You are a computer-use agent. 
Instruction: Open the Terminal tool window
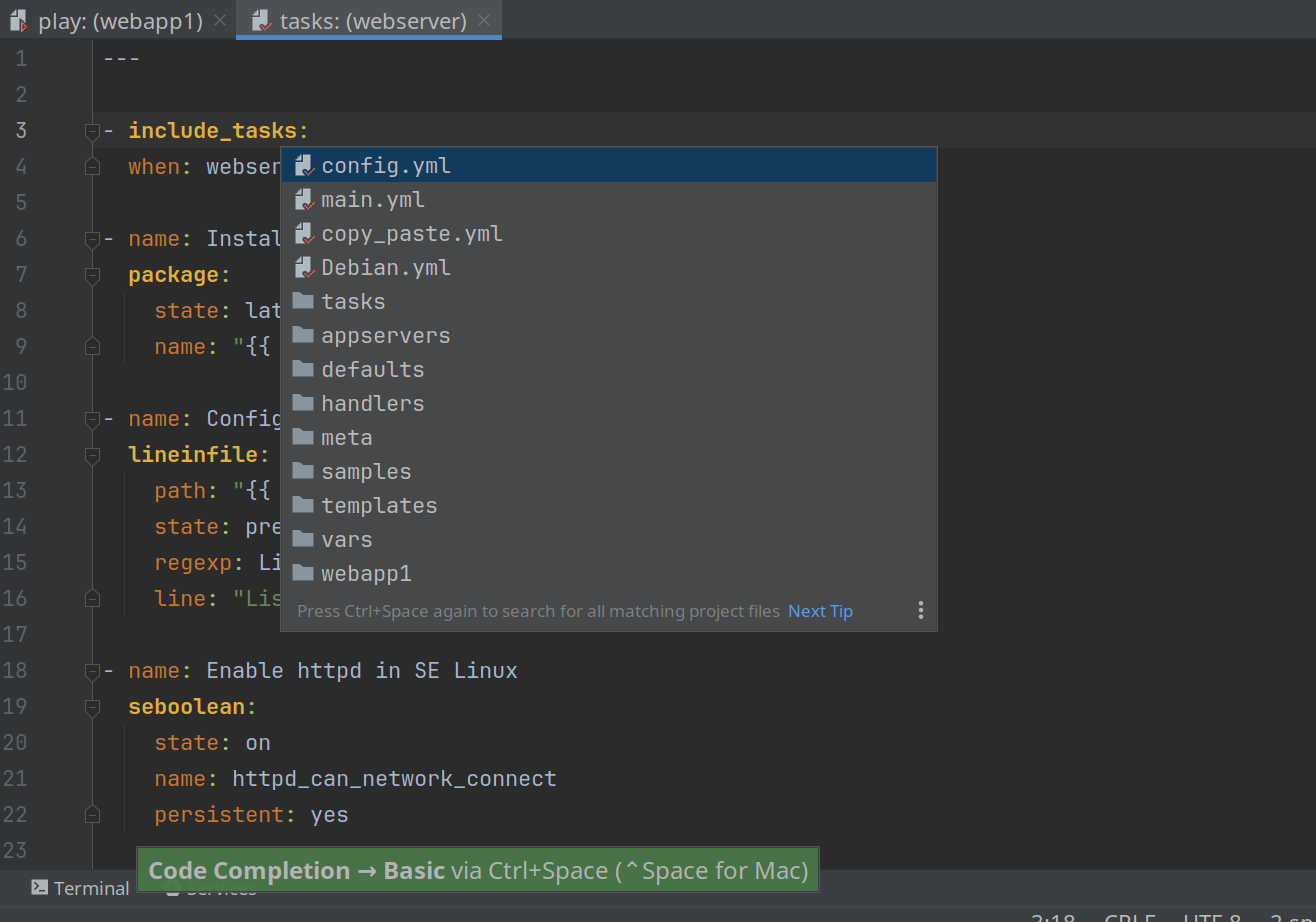(x=80, y=888)
